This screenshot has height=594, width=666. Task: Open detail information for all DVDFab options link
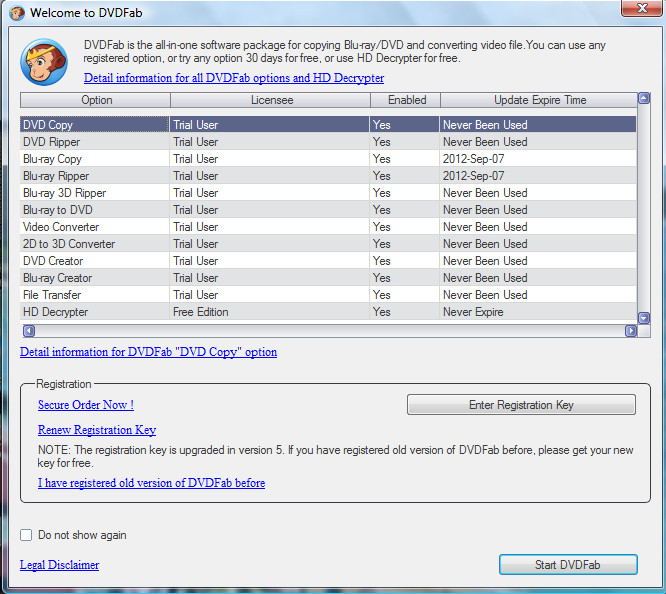tap(234, 78)
